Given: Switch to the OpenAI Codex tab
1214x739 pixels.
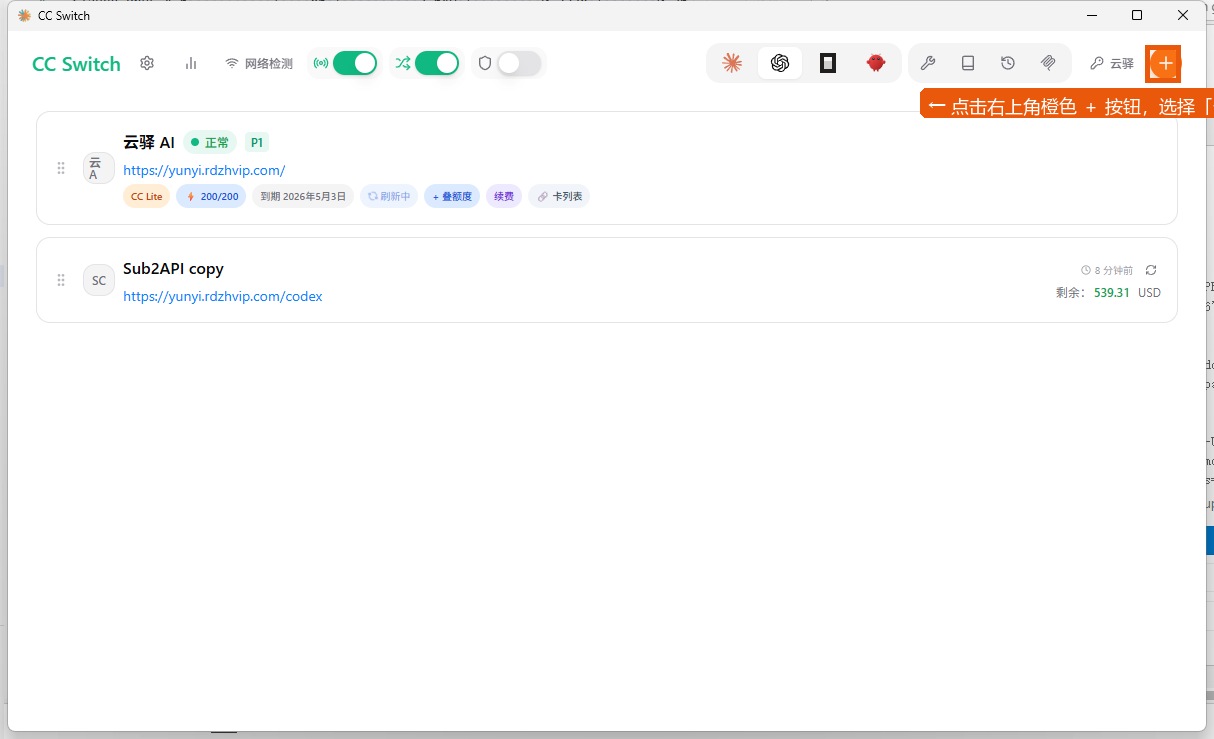Looking at the screenshot, I should point(780,63).
